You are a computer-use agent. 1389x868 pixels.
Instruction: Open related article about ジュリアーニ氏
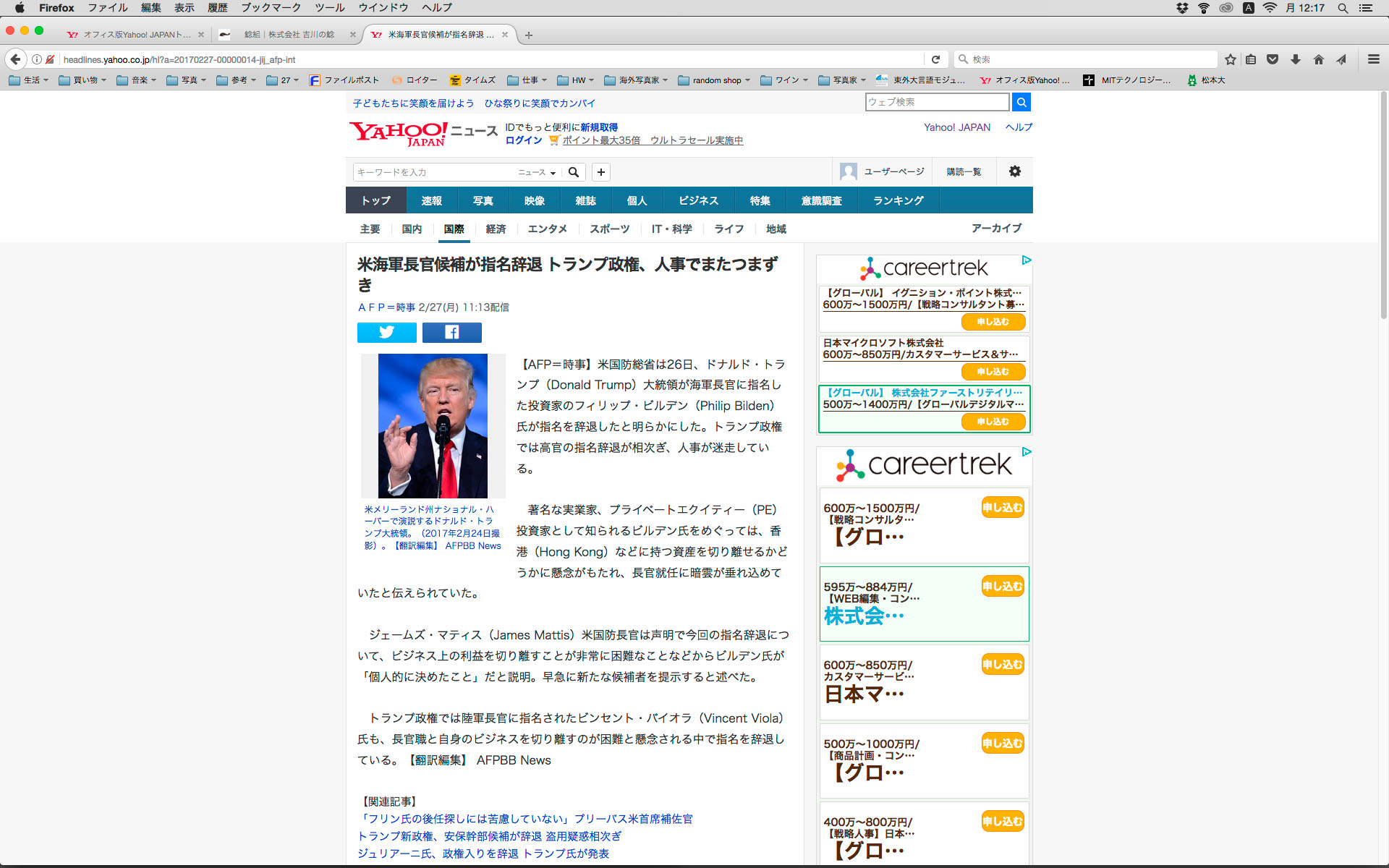(x=483, y=854)
